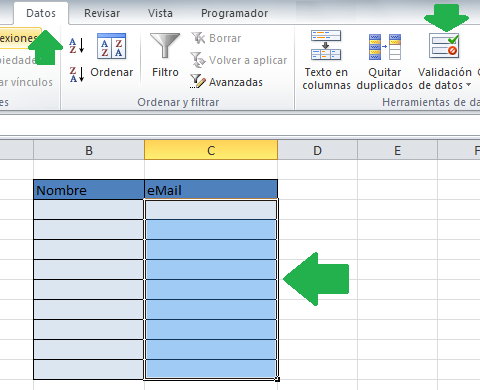Open the Programador tab

[x=234, y=13]
